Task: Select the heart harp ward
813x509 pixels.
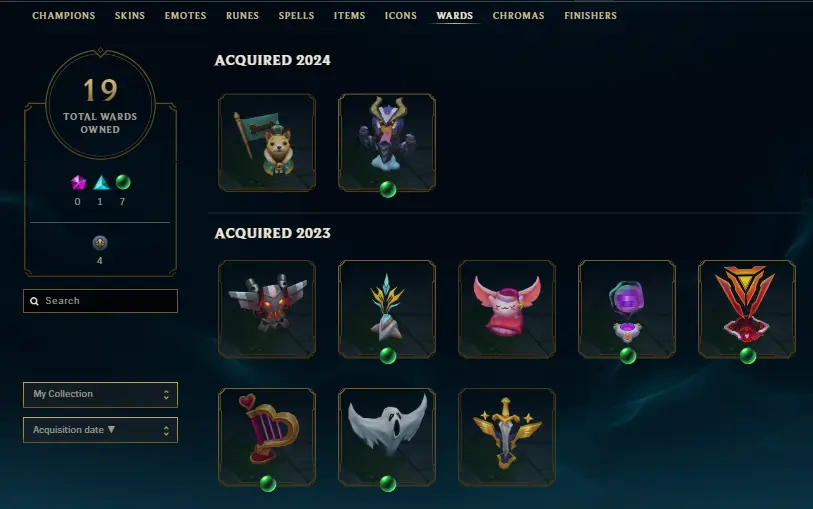Action: 267,437
